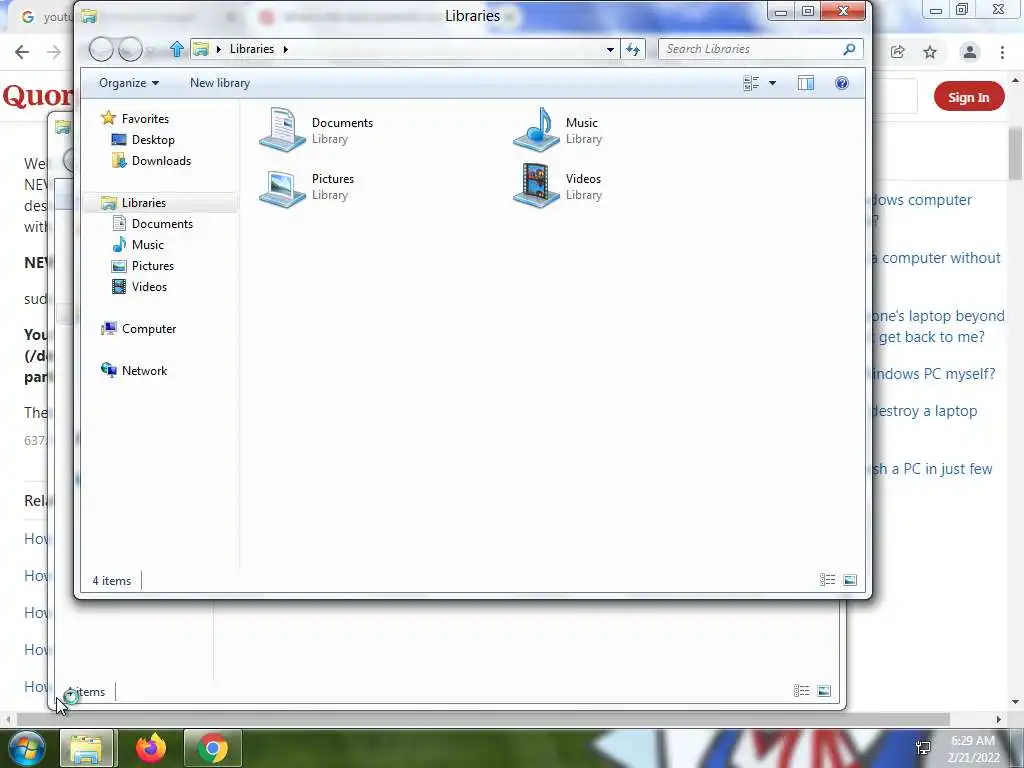The image size is (1024, 768).
Task: Click the network tray icon
Action: 923,748
